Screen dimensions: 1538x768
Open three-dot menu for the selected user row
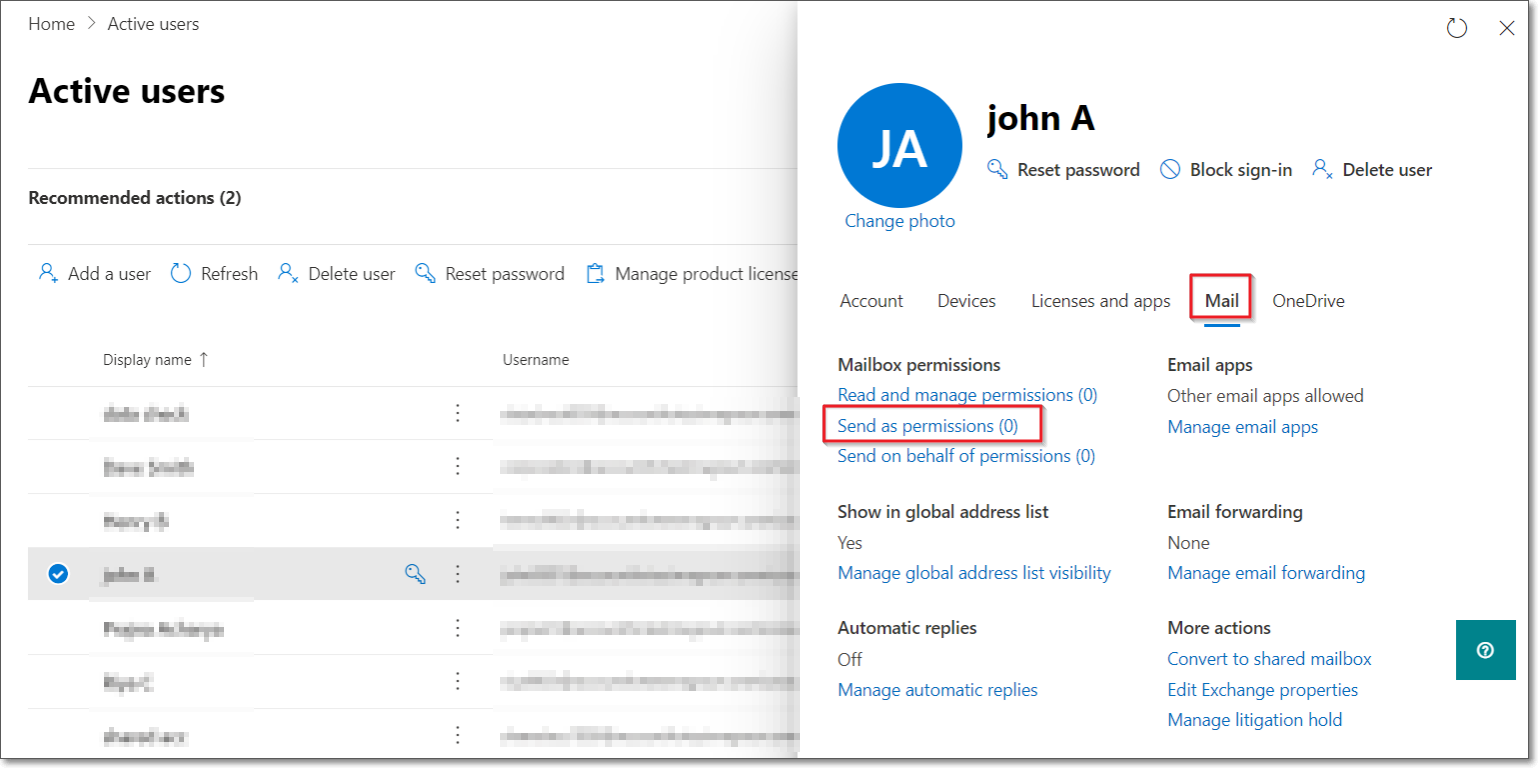458,574
